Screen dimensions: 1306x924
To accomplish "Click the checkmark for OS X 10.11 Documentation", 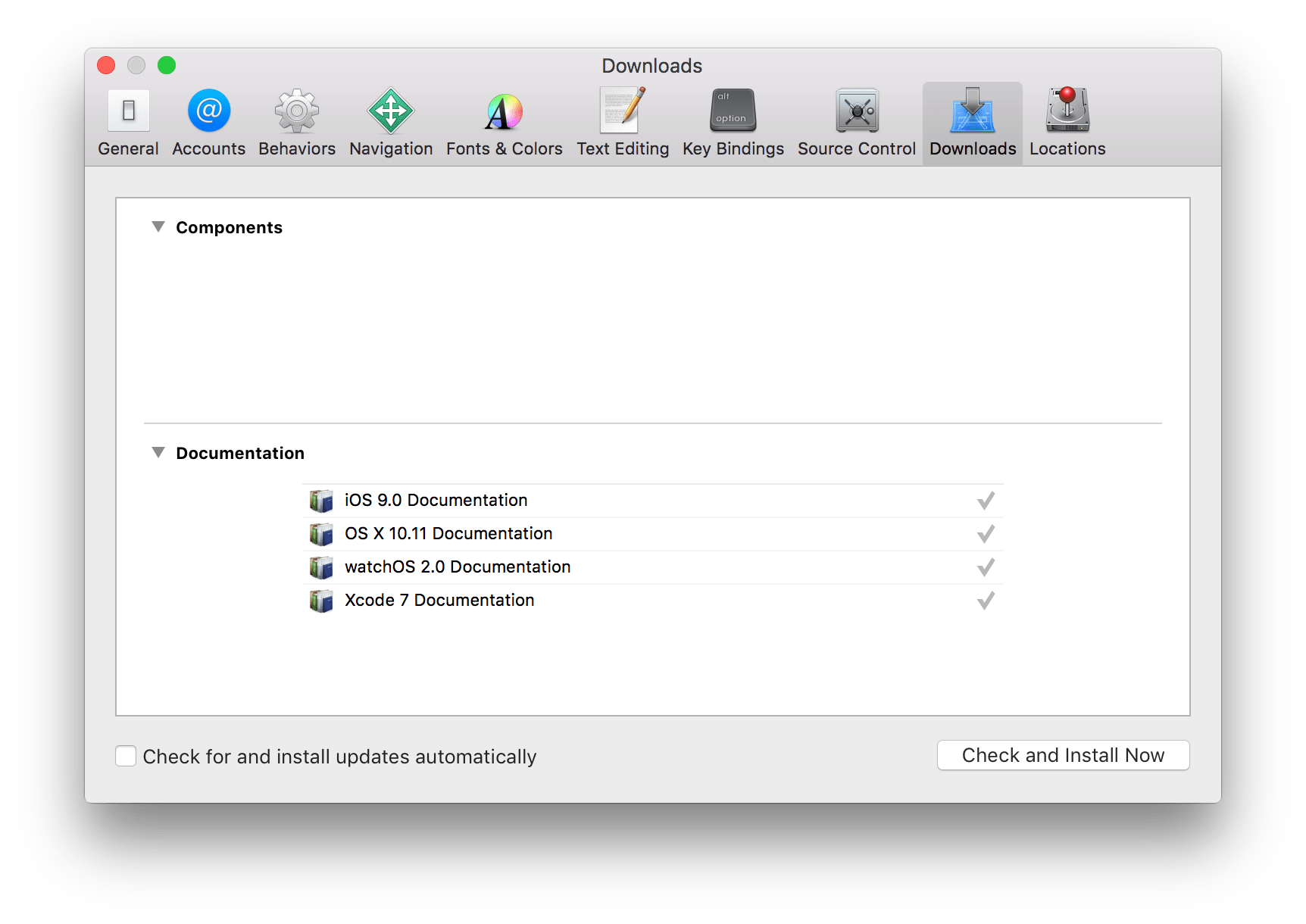I will [986, 534].
